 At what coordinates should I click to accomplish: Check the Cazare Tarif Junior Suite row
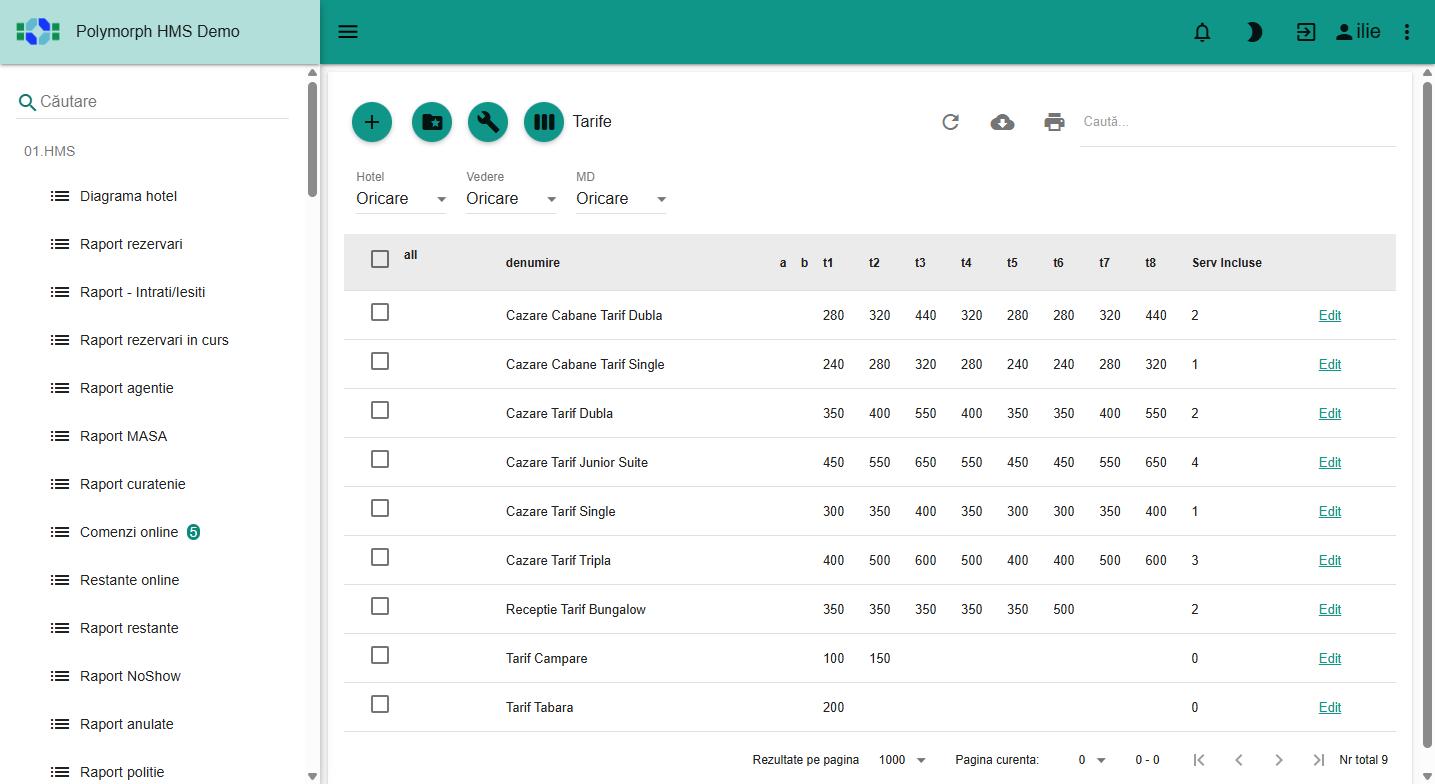point(380,459)
